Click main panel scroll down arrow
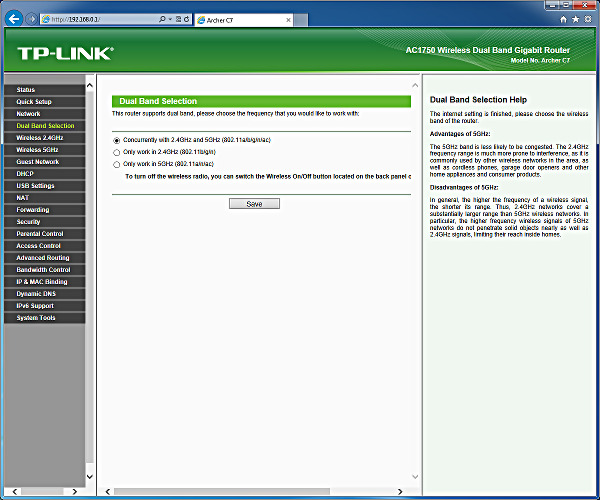 [415, 477]
